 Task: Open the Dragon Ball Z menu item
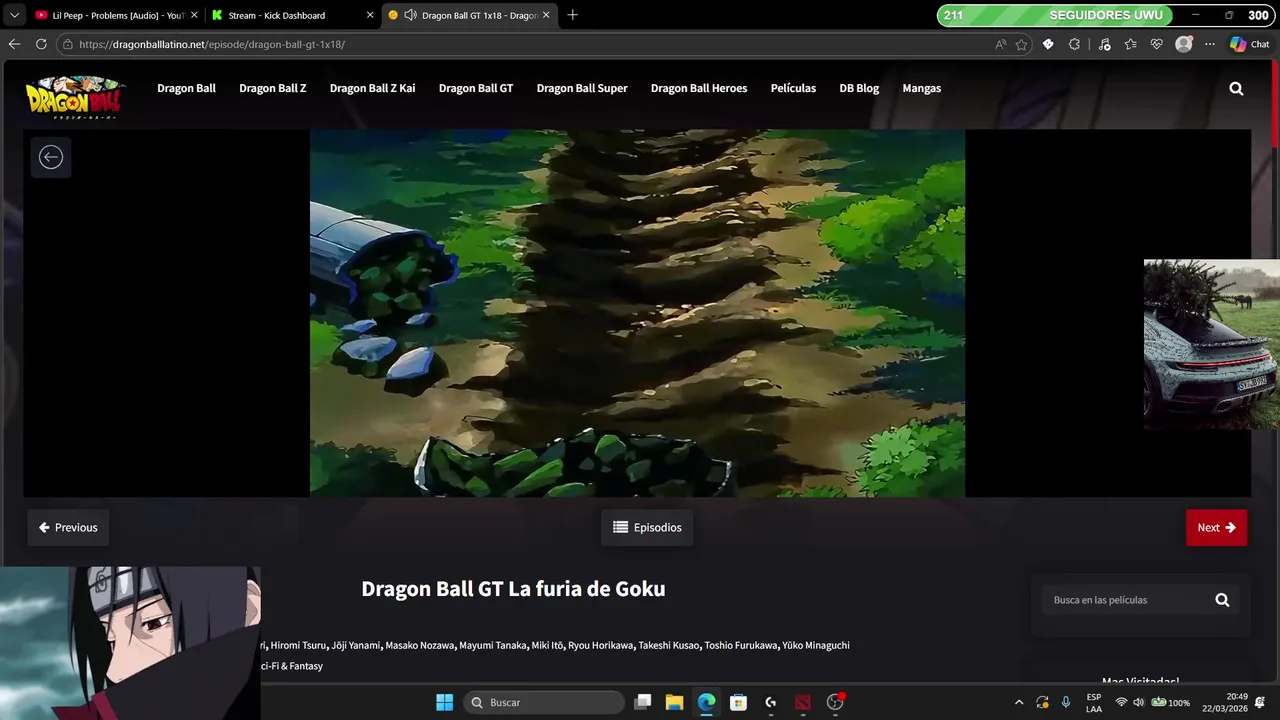[x=273, y=88]
